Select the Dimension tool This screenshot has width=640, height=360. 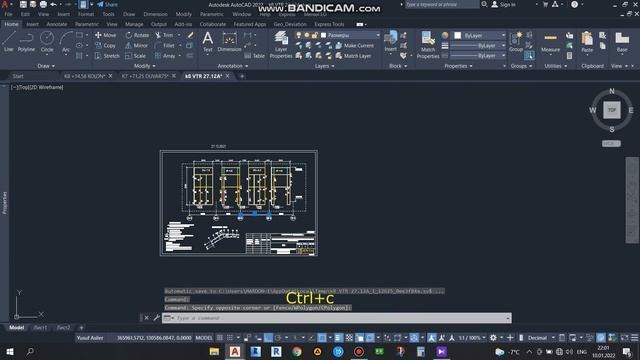[229, 42]
